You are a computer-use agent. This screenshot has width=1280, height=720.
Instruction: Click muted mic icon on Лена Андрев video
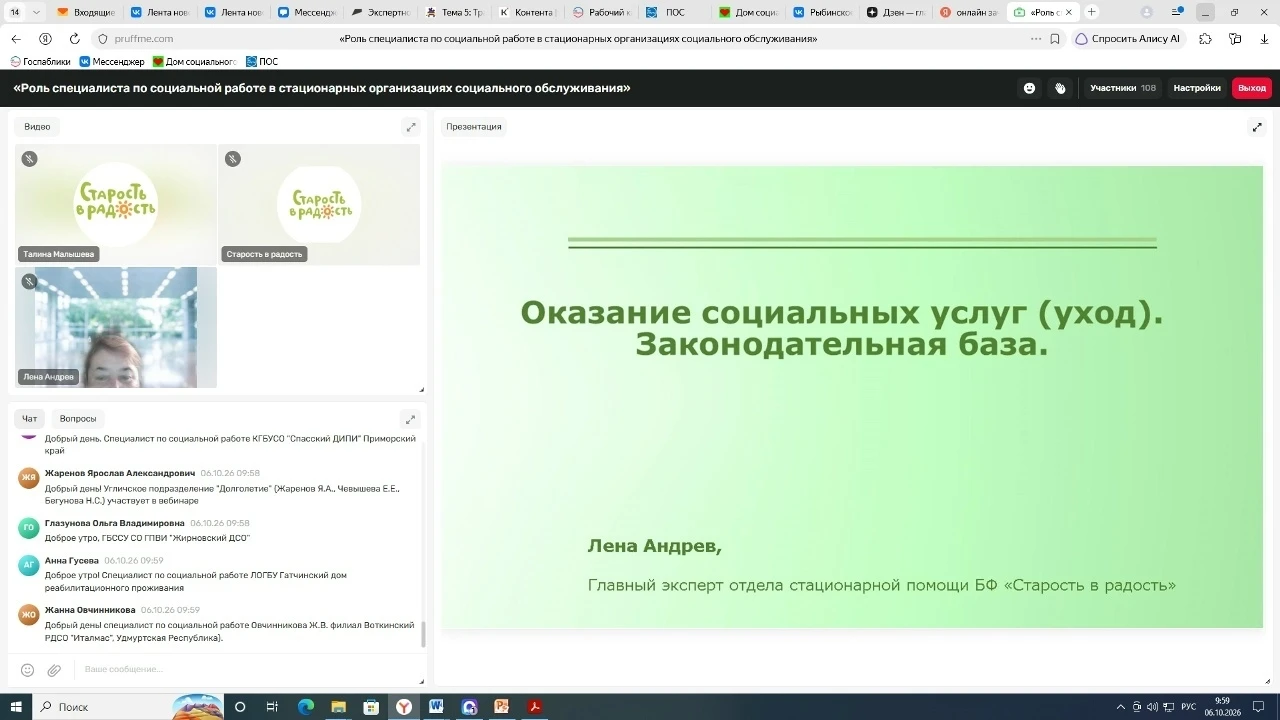click(x=30, y=281)
